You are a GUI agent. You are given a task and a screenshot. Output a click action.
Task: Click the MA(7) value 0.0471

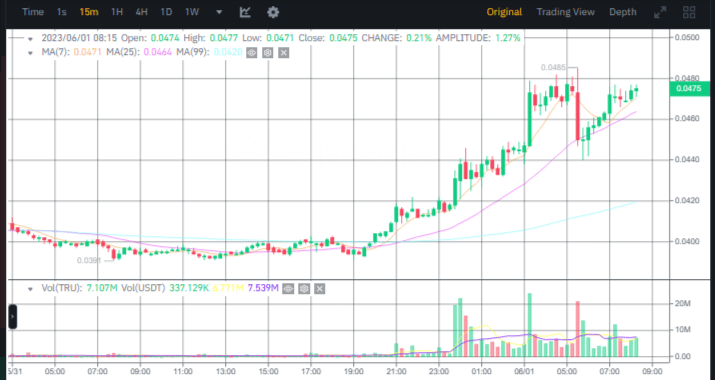pyautogui.click(x=88, y=52)
